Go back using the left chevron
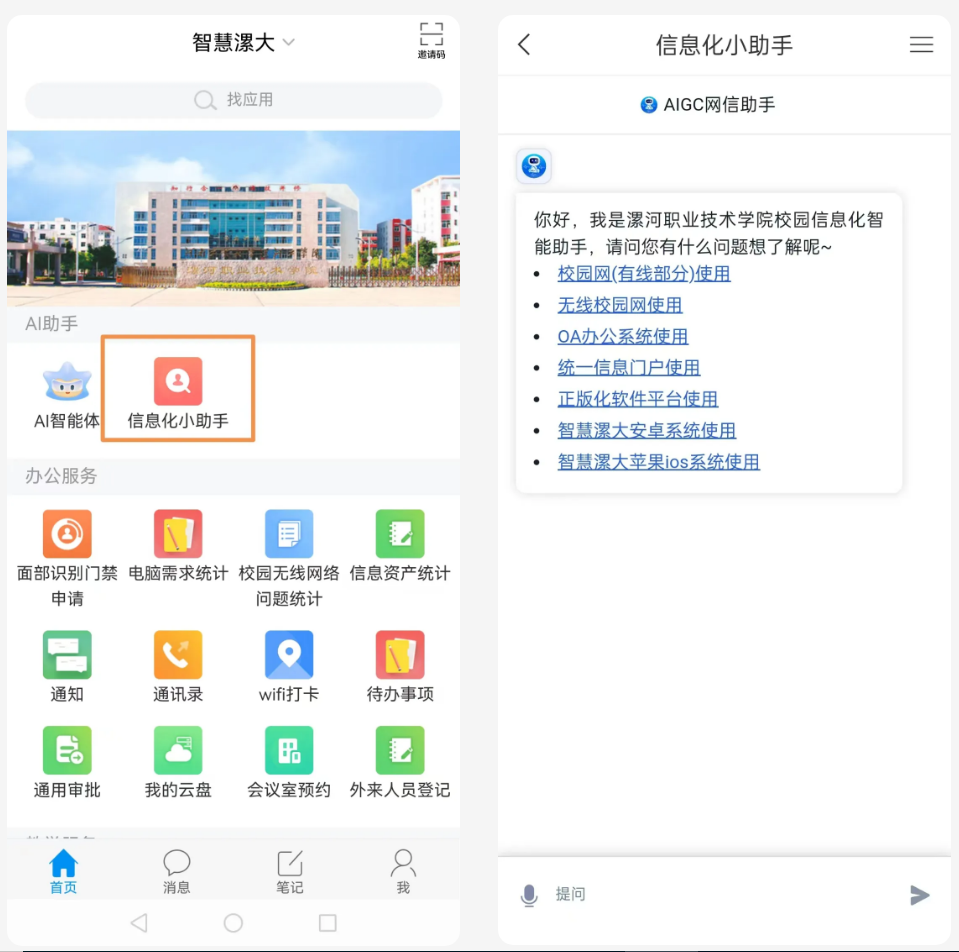 [524, 45]
